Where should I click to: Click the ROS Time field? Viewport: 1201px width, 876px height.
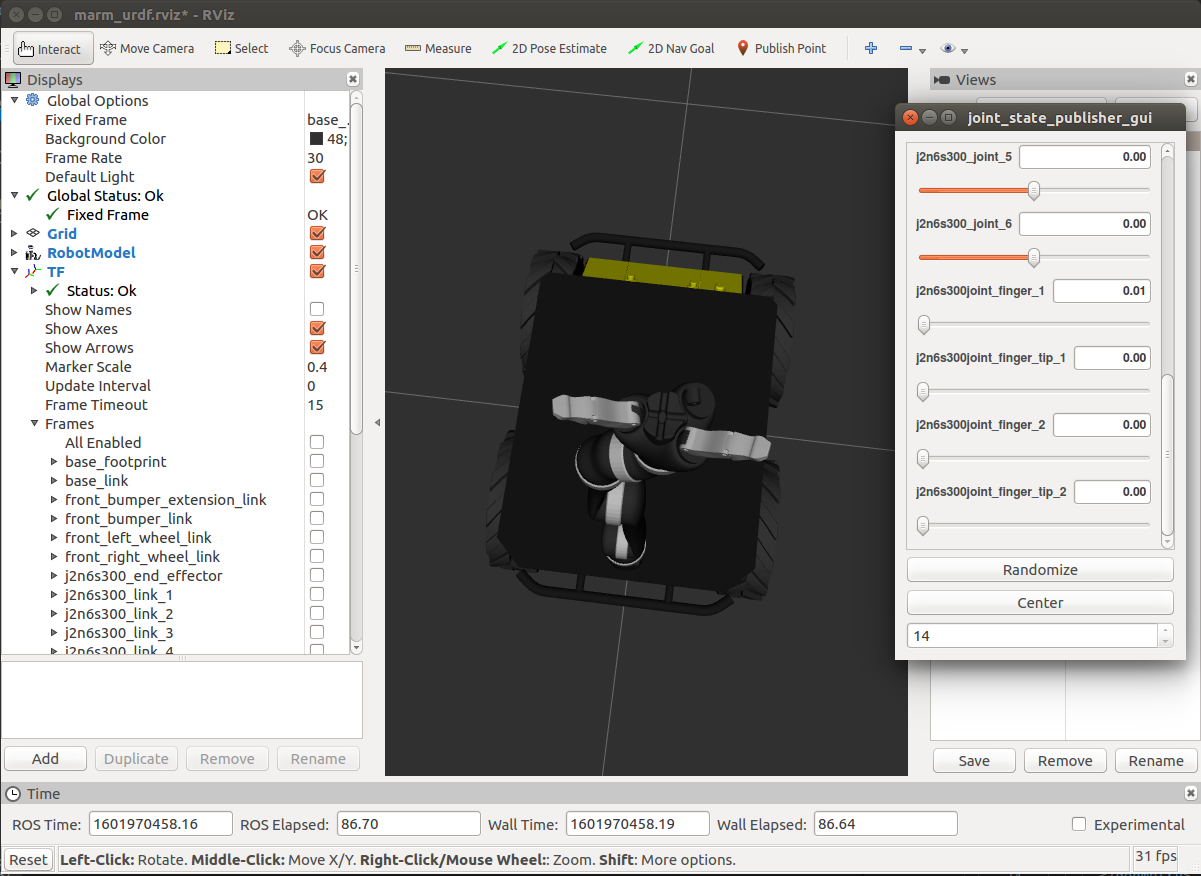[x=161, y=825]
